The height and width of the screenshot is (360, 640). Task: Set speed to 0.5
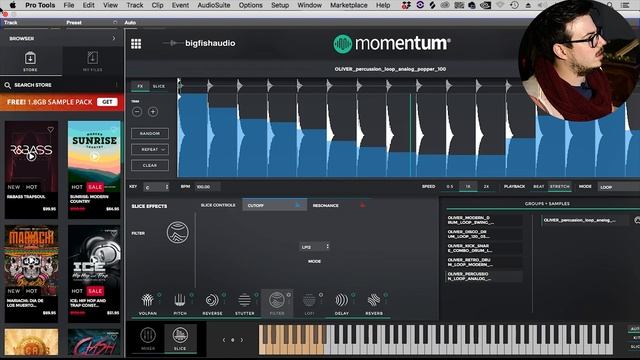[x=449, y=187]
